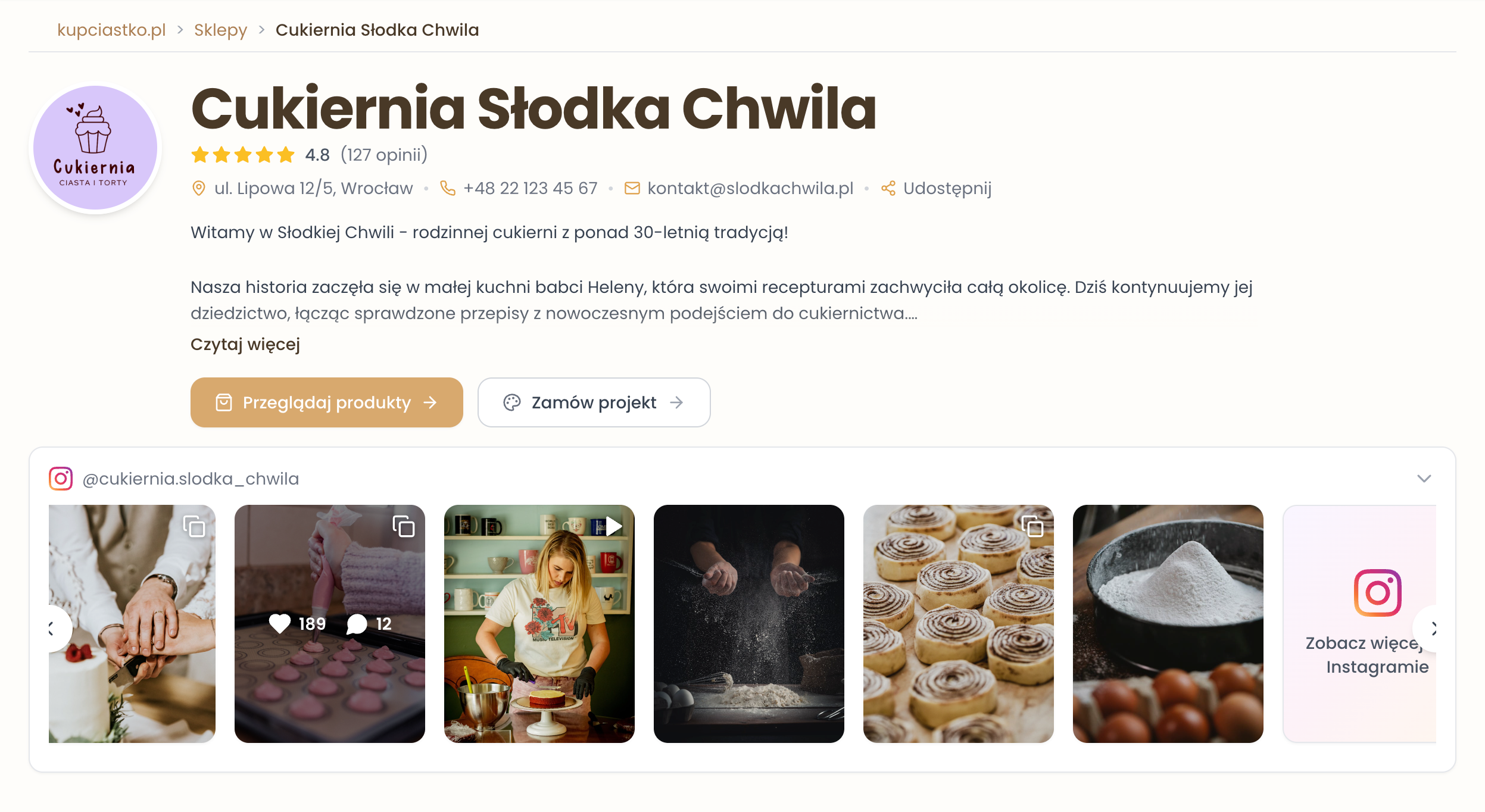This screenshot has width=1485, height=812.
Task: Expand the description with Czytaj więcej
Action: (245, 343)
